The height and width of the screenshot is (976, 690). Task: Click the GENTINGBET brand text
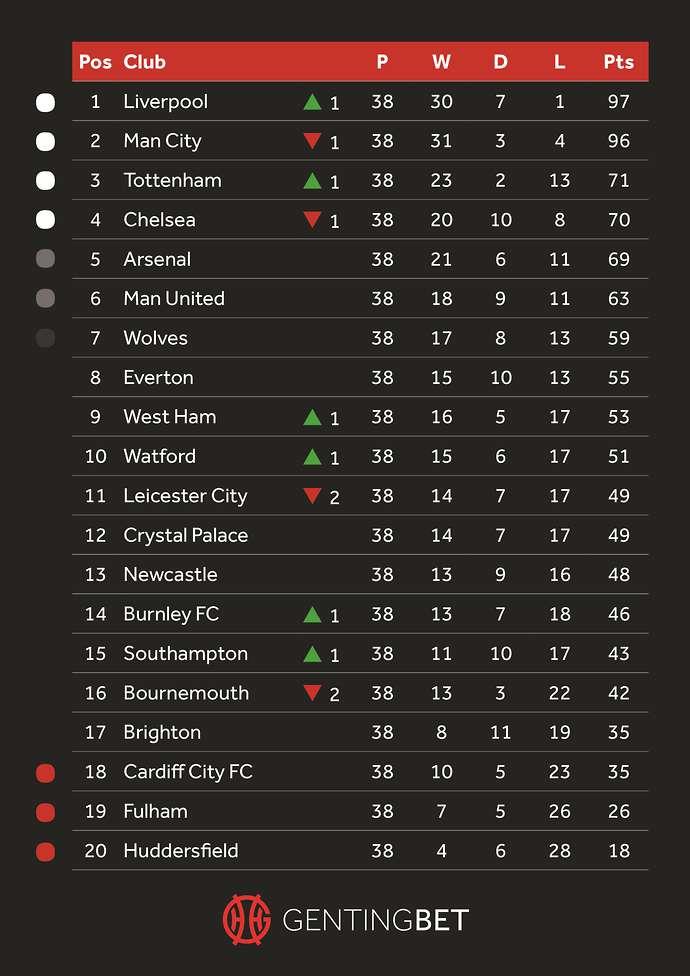pos(375,920)
